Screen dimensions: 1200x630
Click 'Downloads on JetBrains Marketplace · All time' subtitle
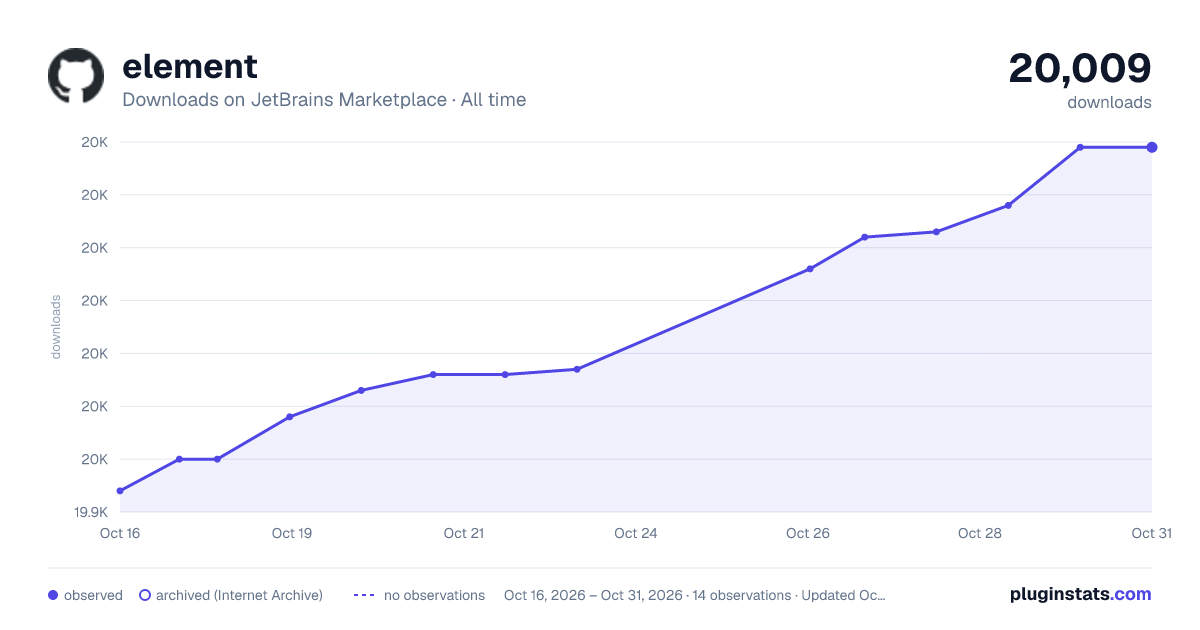tap(324, 100)
